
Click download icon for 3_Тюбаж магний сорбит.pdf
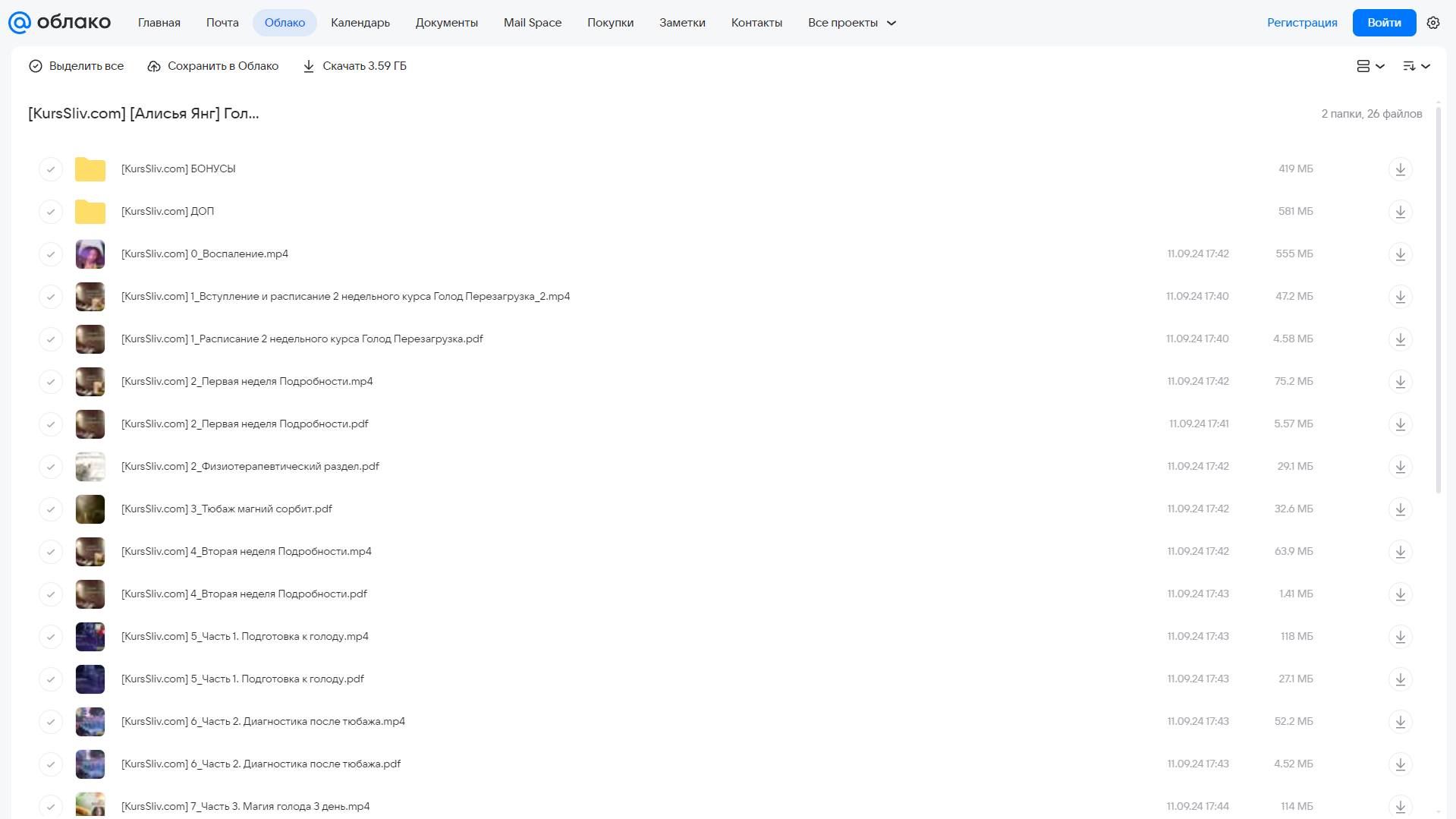1401,509
